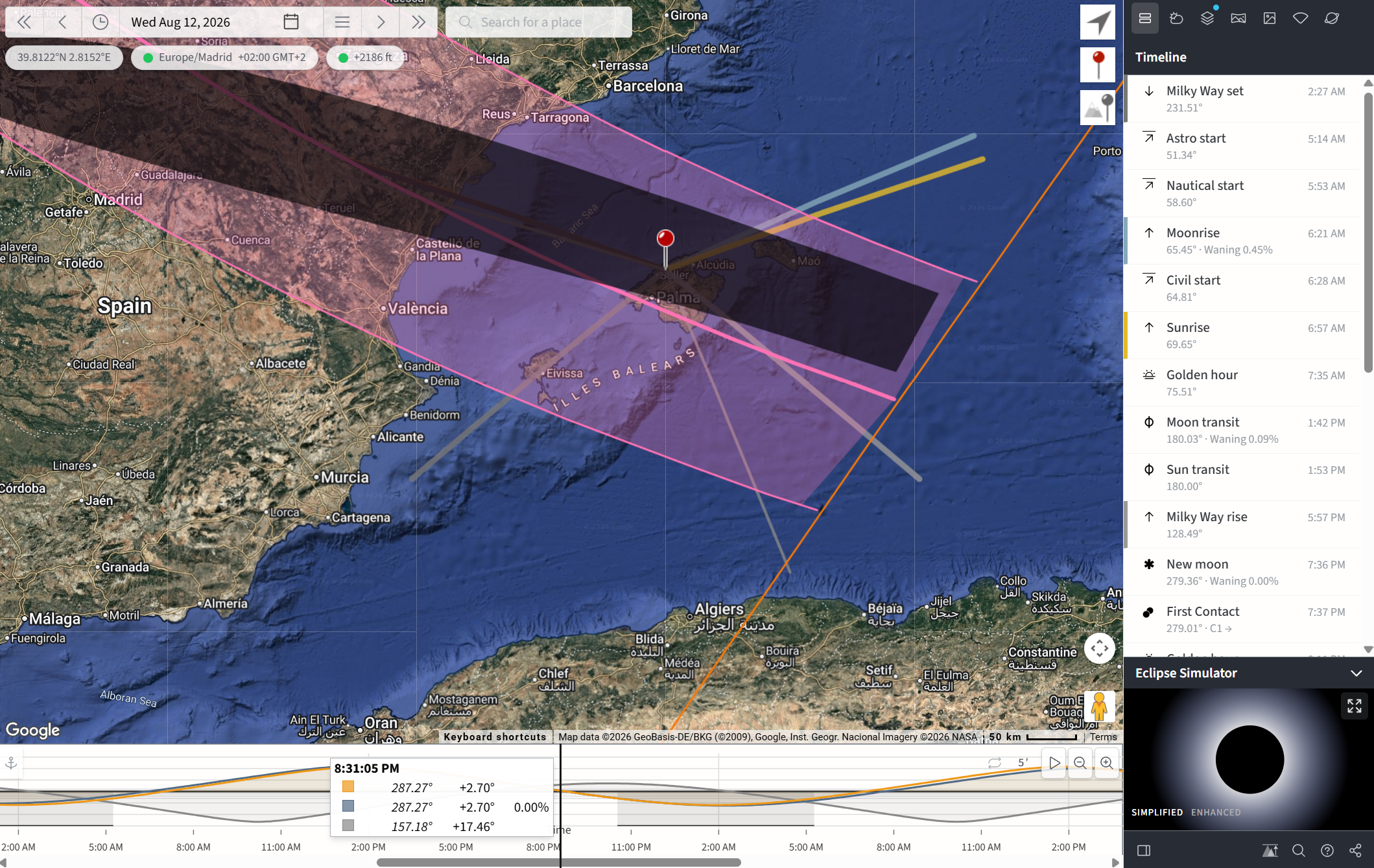Open the map Keyboard shortcuts
This screenshot has height=868, width=1374.
(x=495, y=737)
